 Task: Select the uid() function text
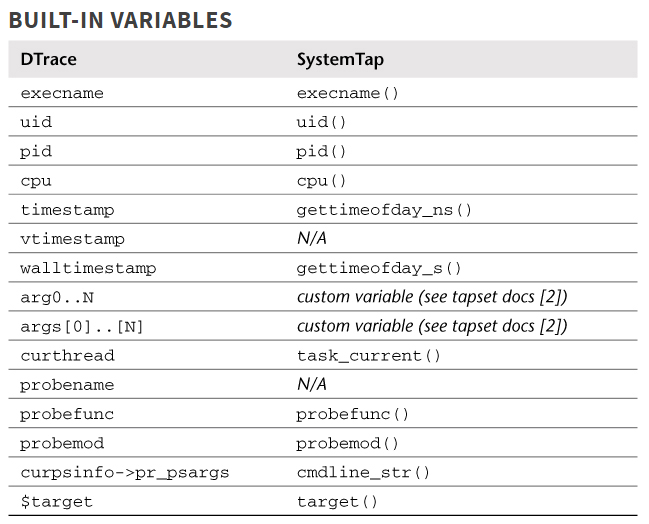(321, 122)
